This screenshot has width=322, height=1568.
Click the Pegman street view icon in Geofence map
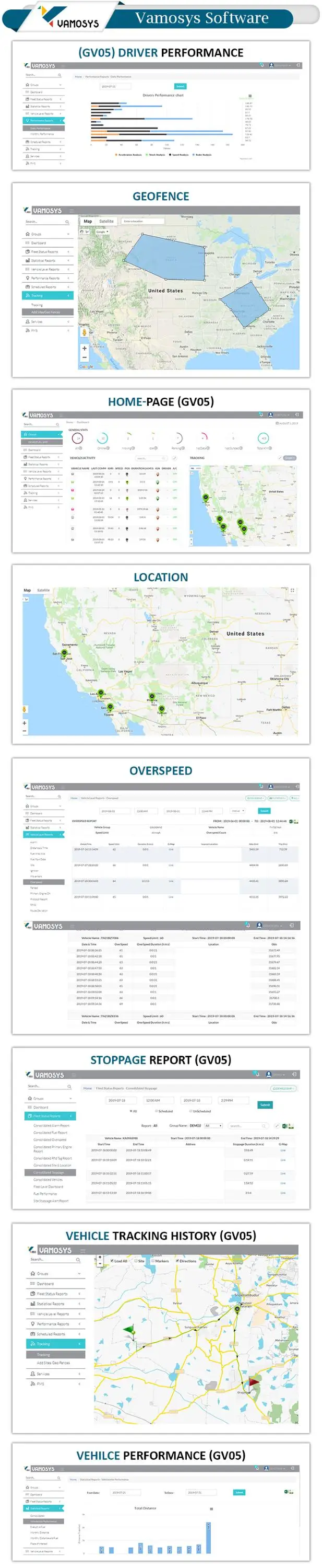(85, 332)
